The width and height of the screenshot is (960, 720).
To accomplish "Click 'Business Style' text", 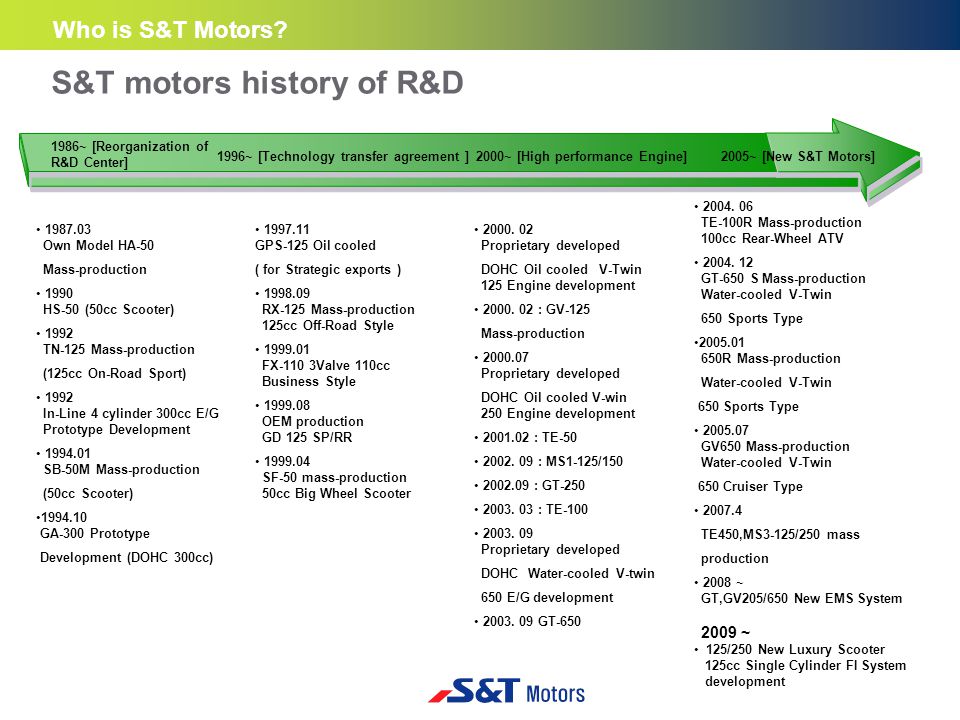I will coord(309,381).
